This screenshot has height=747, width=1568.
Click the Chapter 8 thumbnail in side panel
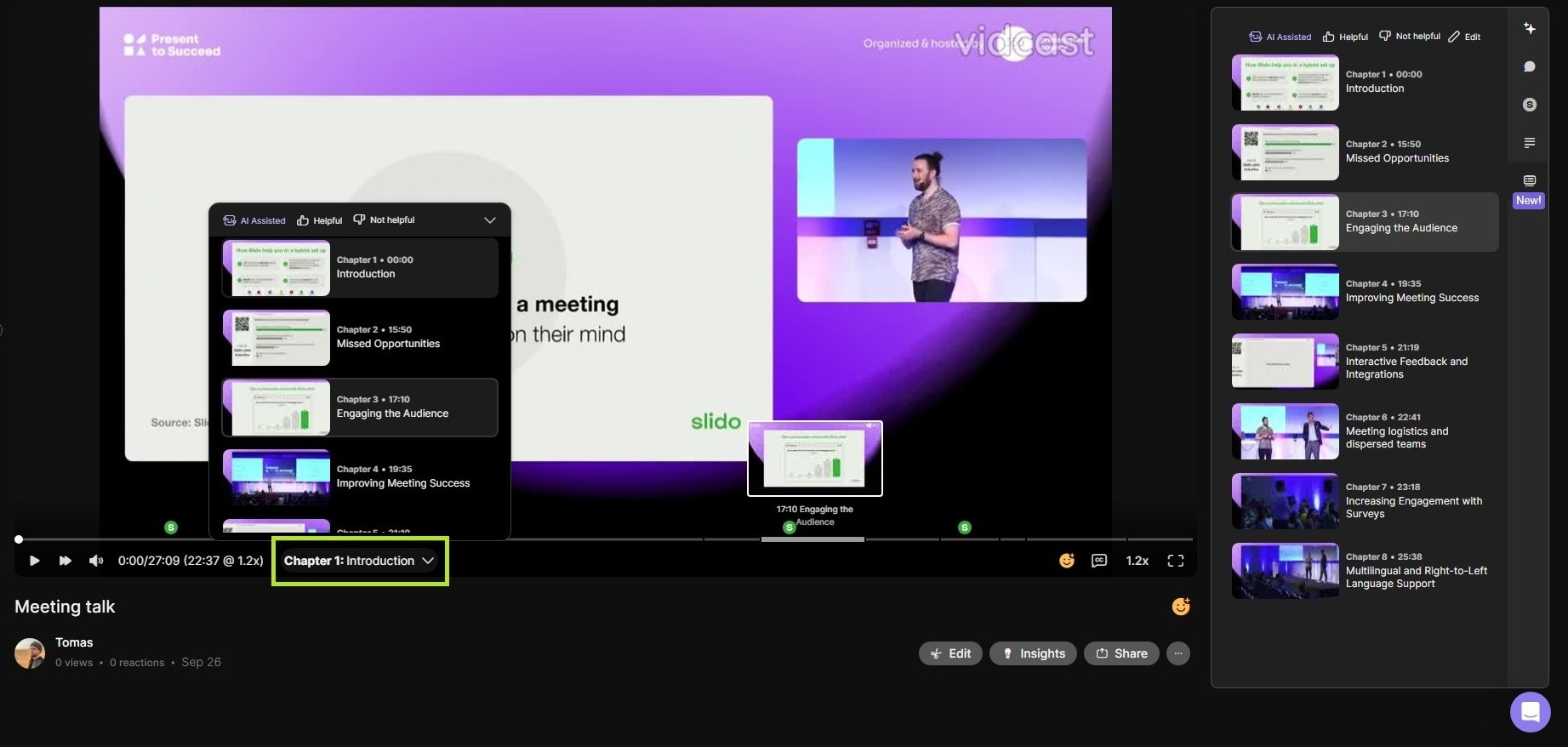(x=1285, y=571)
